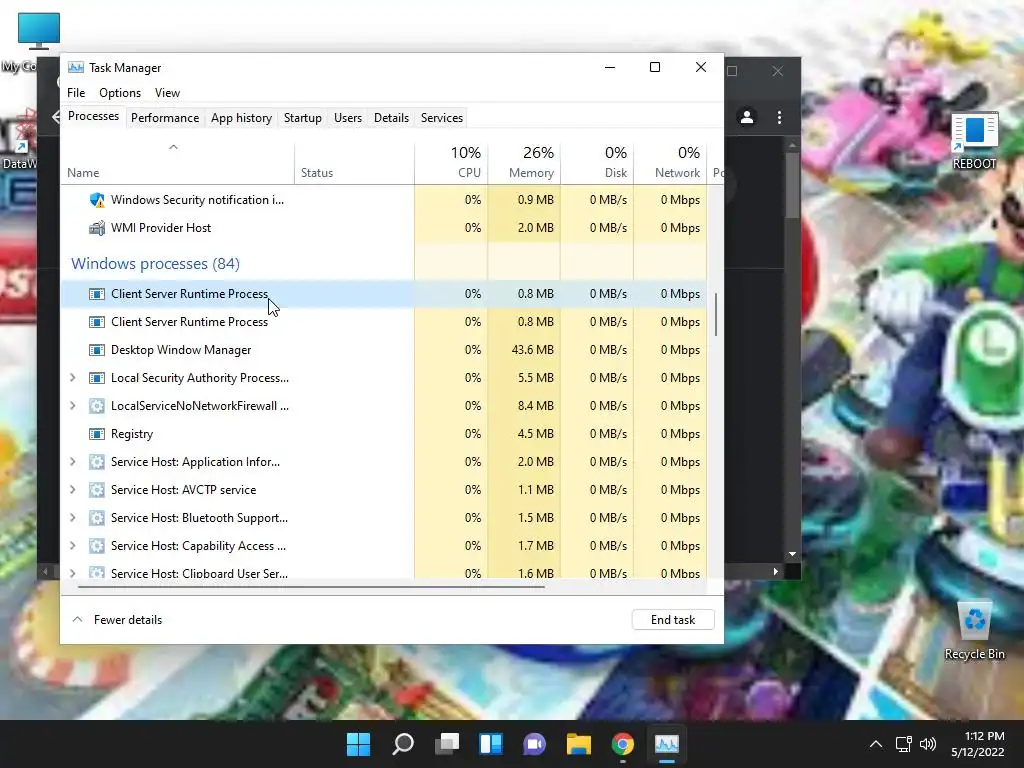This screenshot has width=1024, height=768.
Task: Open the File menu
Action: point(76,93)
